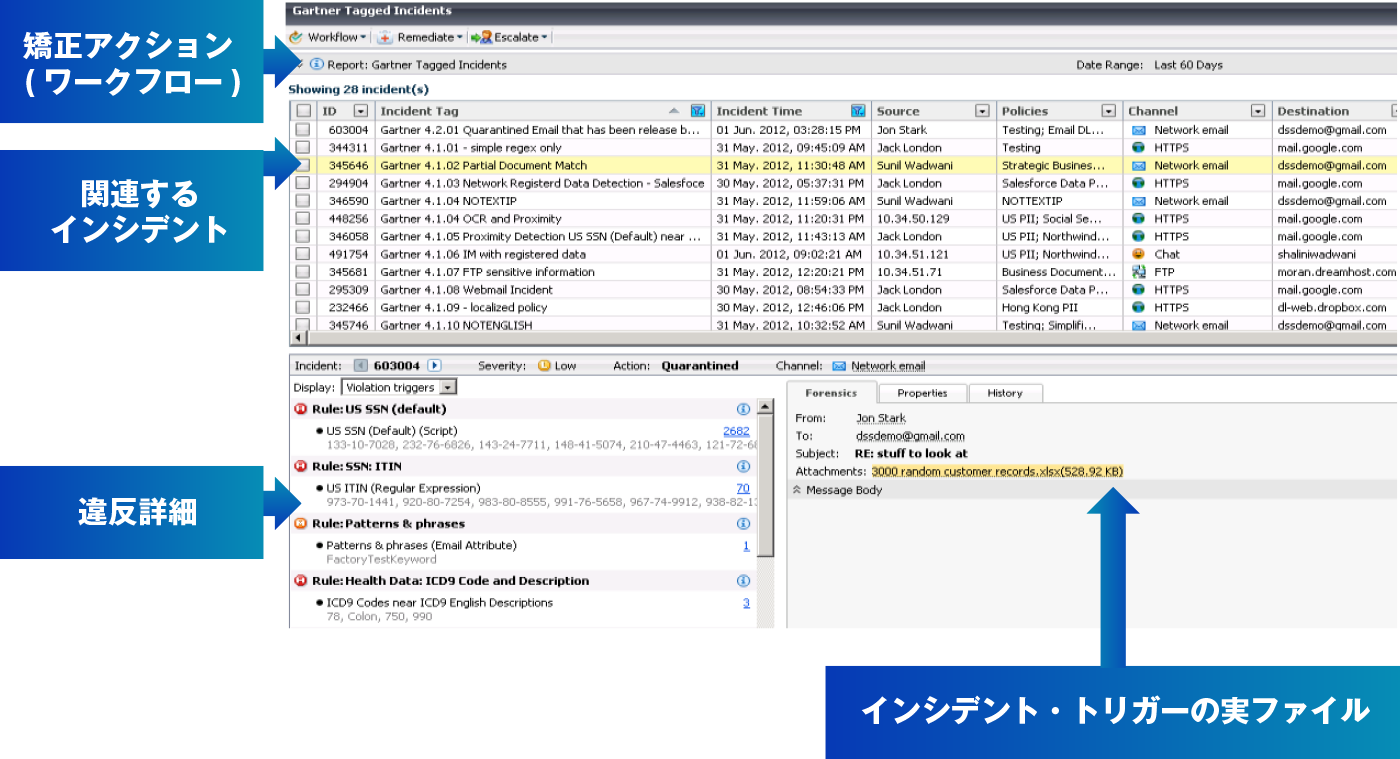This screenshot has height=759, width=1400.
Task: Click the violation triggers vertical scrollbar thumb
Action: pyautogui.click(x=766, y=485)
